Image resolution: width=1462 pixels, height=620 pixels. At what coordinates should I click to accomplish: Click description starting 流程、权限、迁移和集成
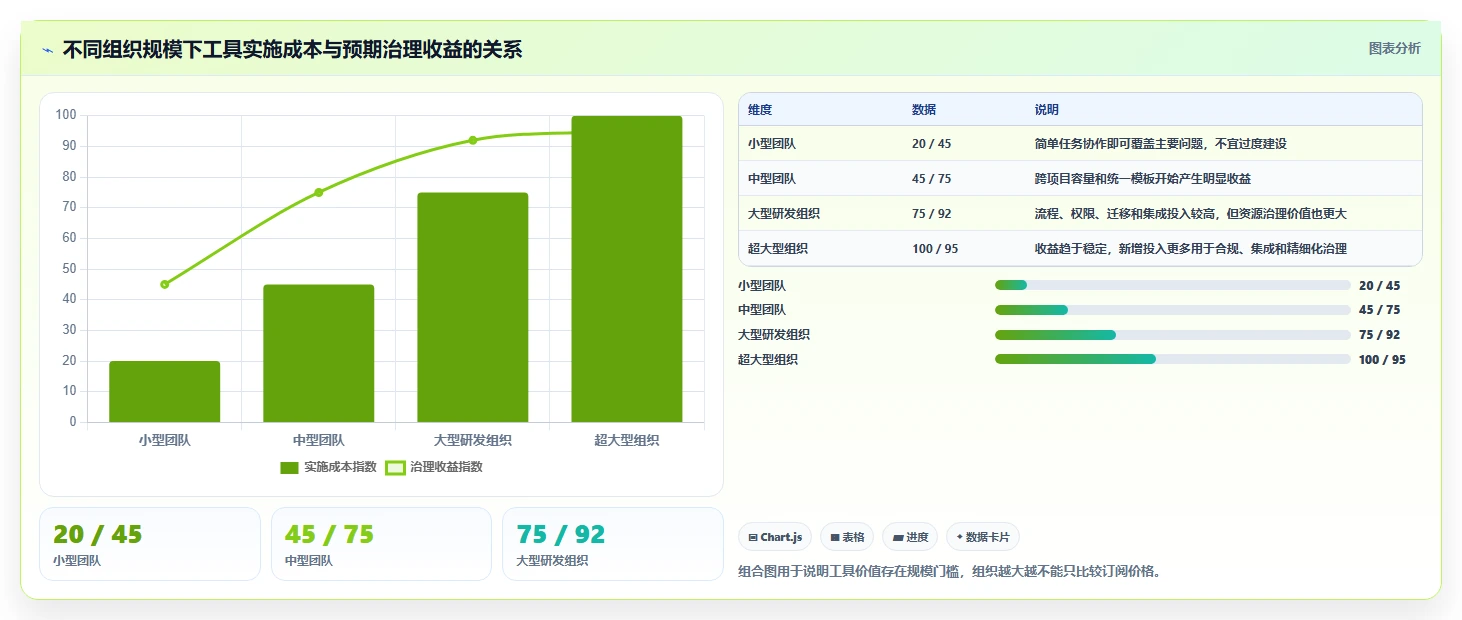click(x=1191, y=214)
